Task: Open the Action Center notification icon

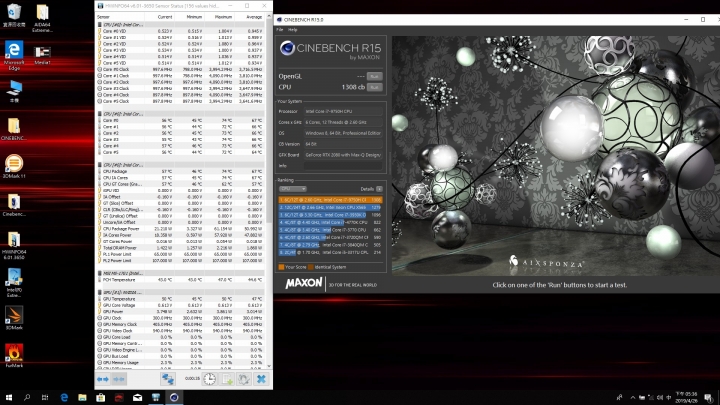Action: coord(709,398)
